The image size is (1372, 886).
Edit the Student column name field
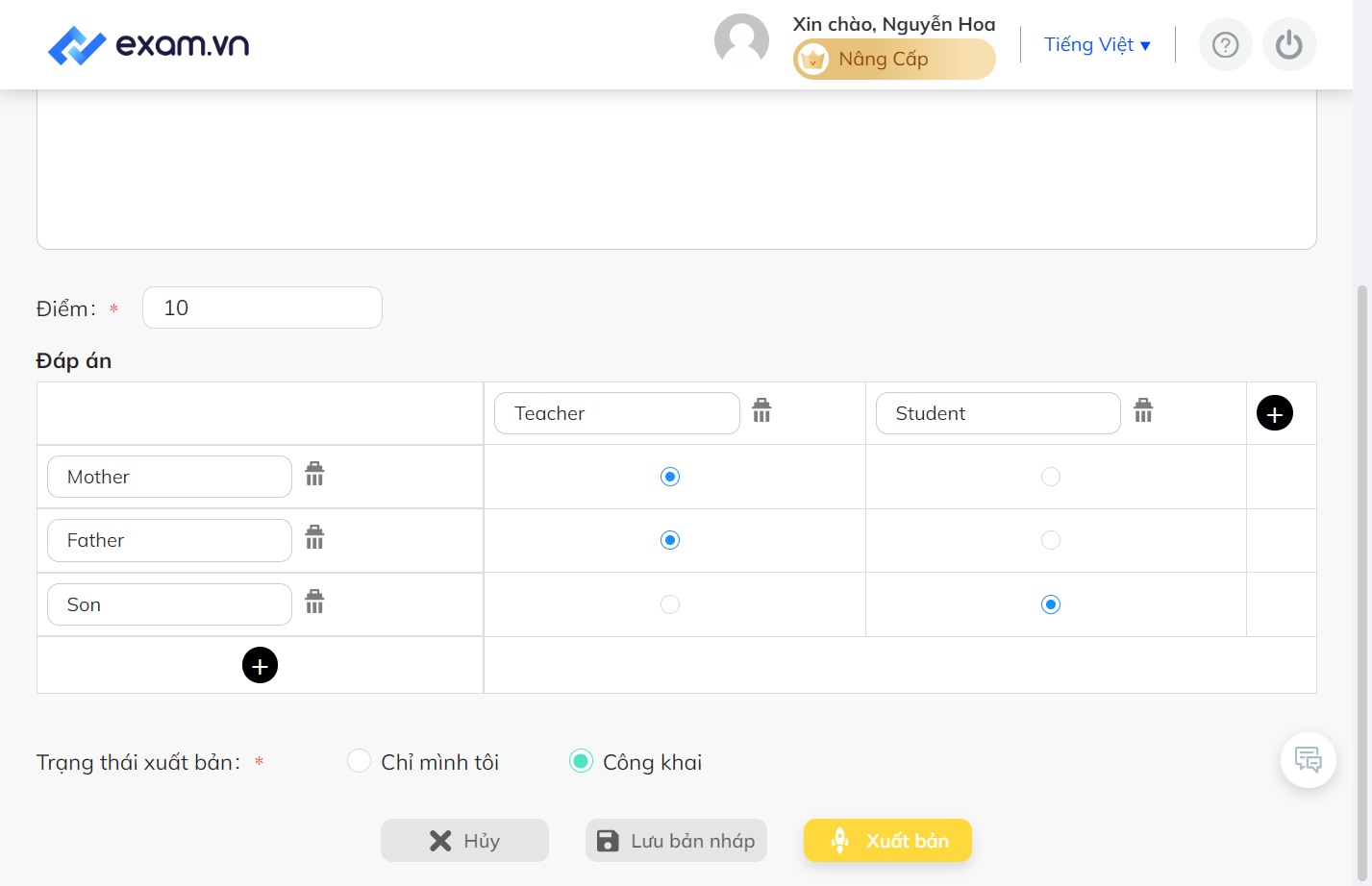point(998,413)
